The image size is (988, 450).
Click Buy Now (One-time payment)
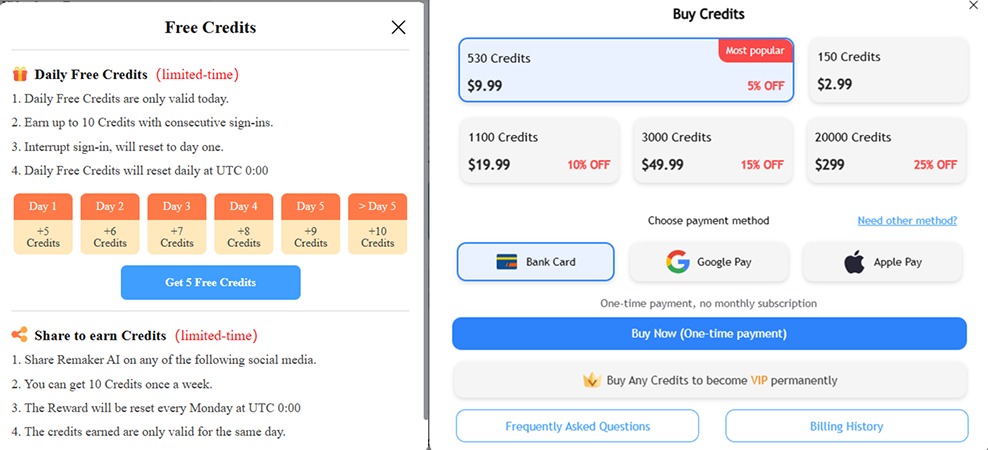[709, 333]
